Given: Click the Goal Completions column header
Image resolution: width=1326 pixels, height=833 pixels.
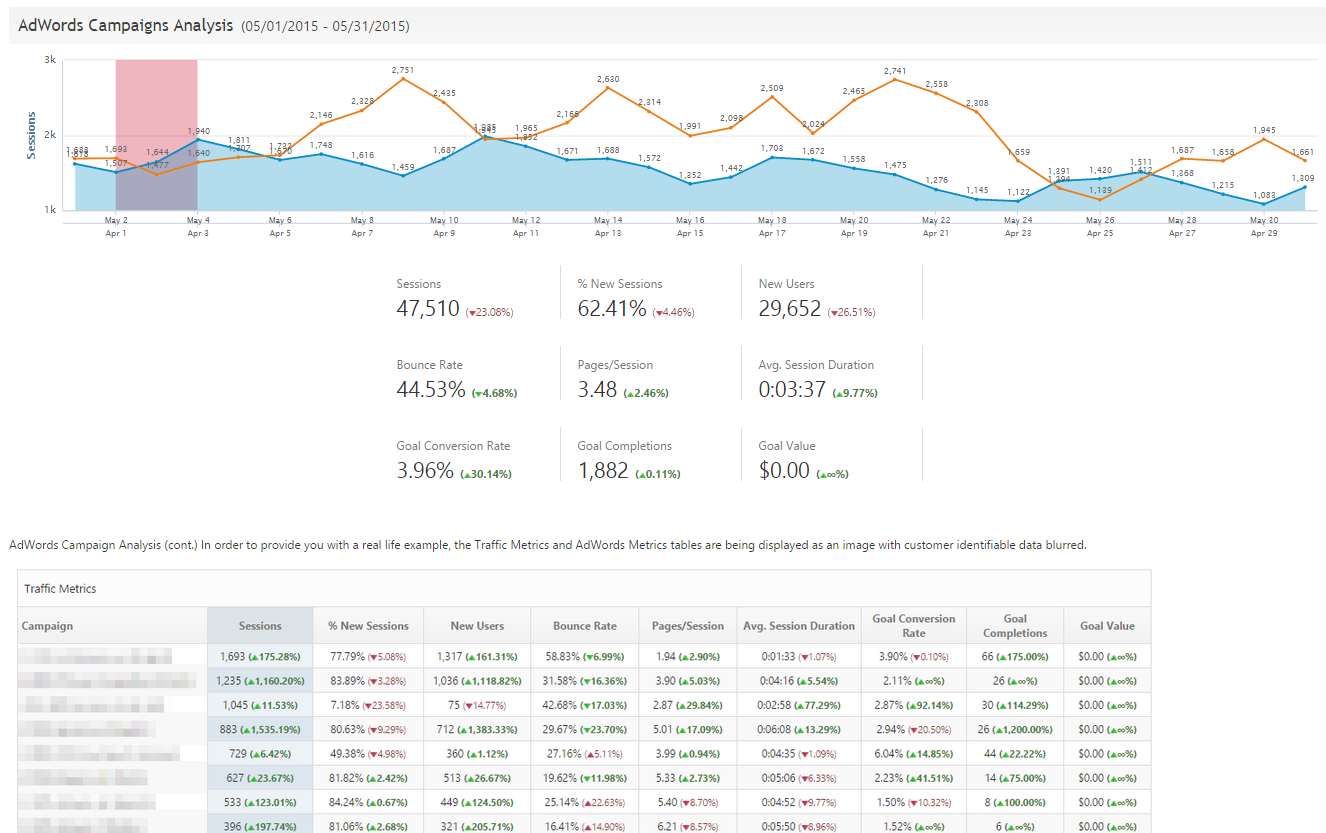Looking at the screenshot, I should point(1014,626).
